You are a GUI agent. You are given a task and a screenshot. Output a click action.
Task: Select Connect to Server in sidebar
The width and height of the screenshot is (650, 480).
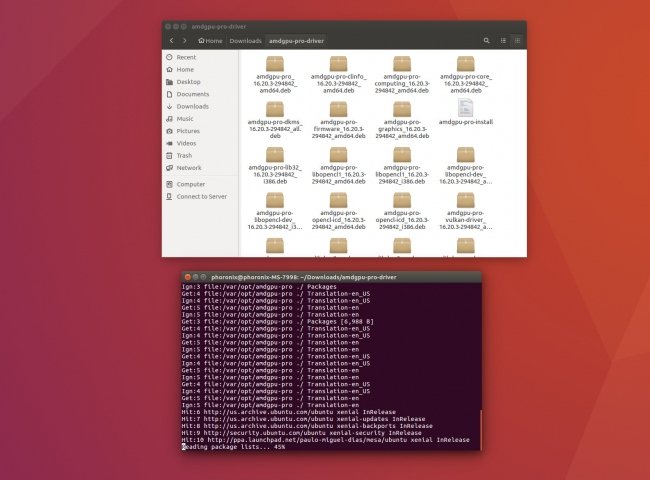coord(201,196)
